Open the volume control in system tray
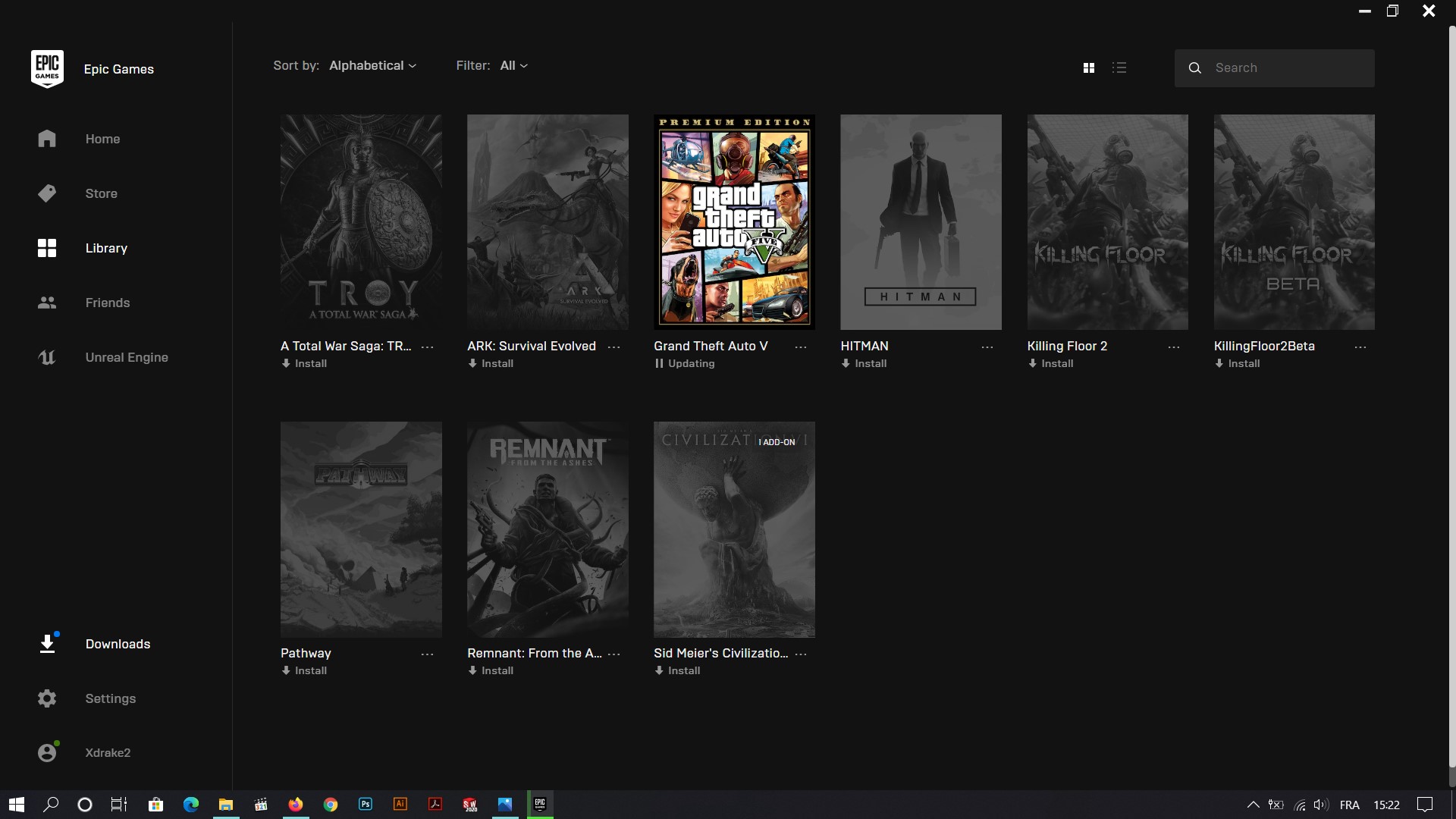Image resolution: width=1456 pixels, height=819 pixels. (x=1320, y=805)
